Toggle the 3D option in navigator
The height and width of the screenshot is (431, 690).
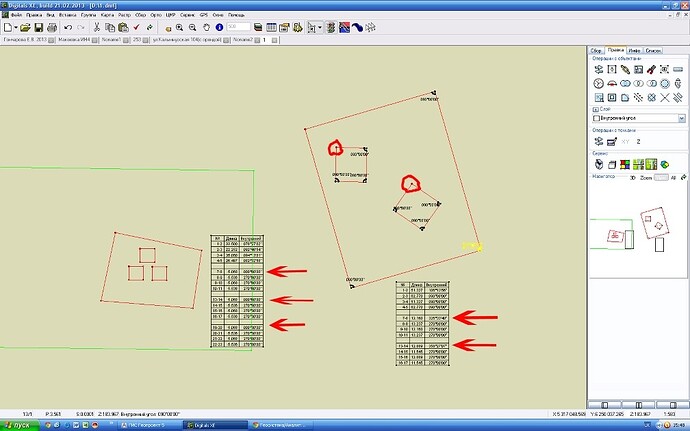click(x=633, y=178)
